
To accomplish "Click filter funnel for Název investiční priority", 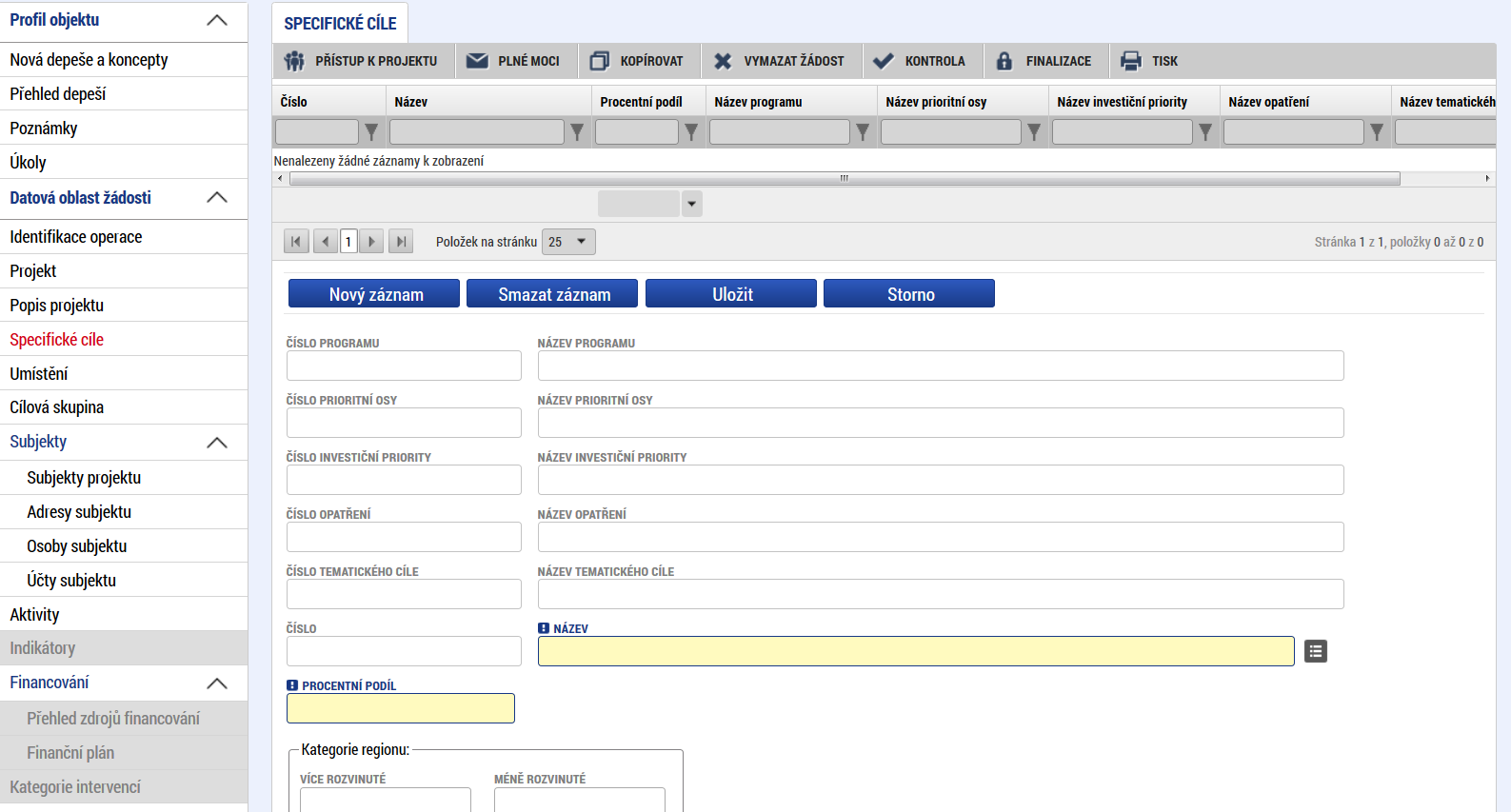I will tap(1205, 132).
